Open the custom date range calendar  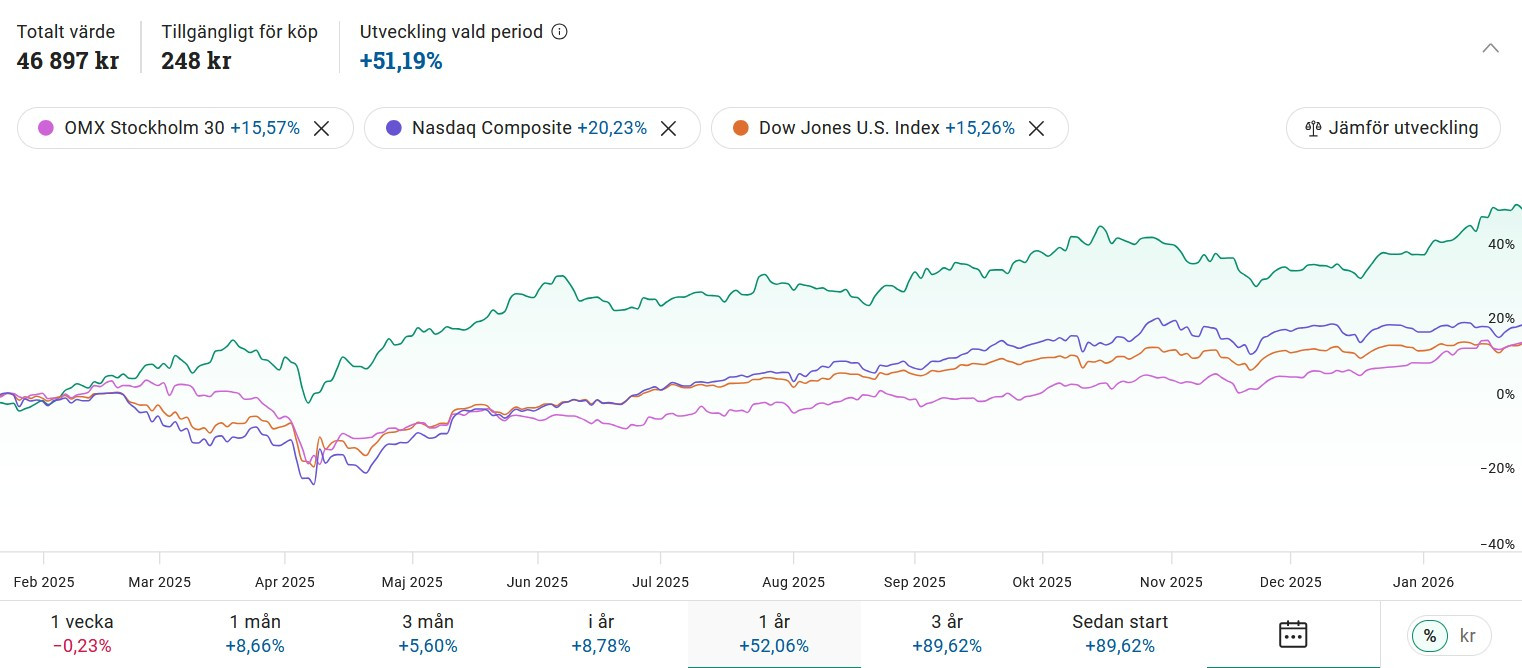[x=1293, y=634]
